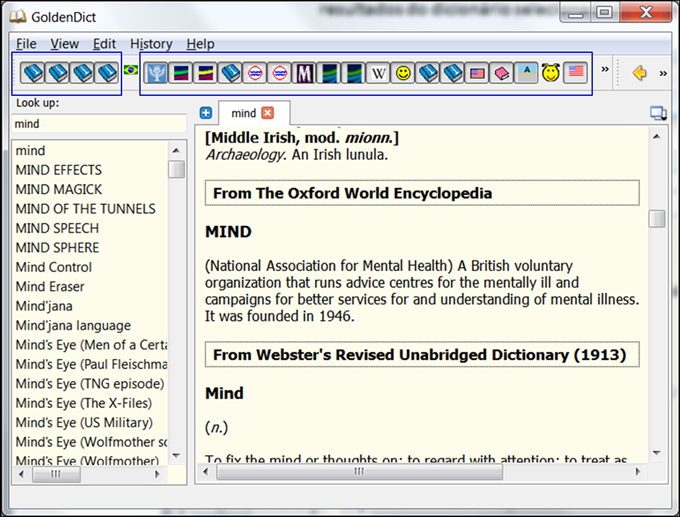Image resolution: width=680 pixels, height=517 pixels.
Task: Click the Brazil flag dictionary icon
Action: pyautogui.click(x=131, y=69)
